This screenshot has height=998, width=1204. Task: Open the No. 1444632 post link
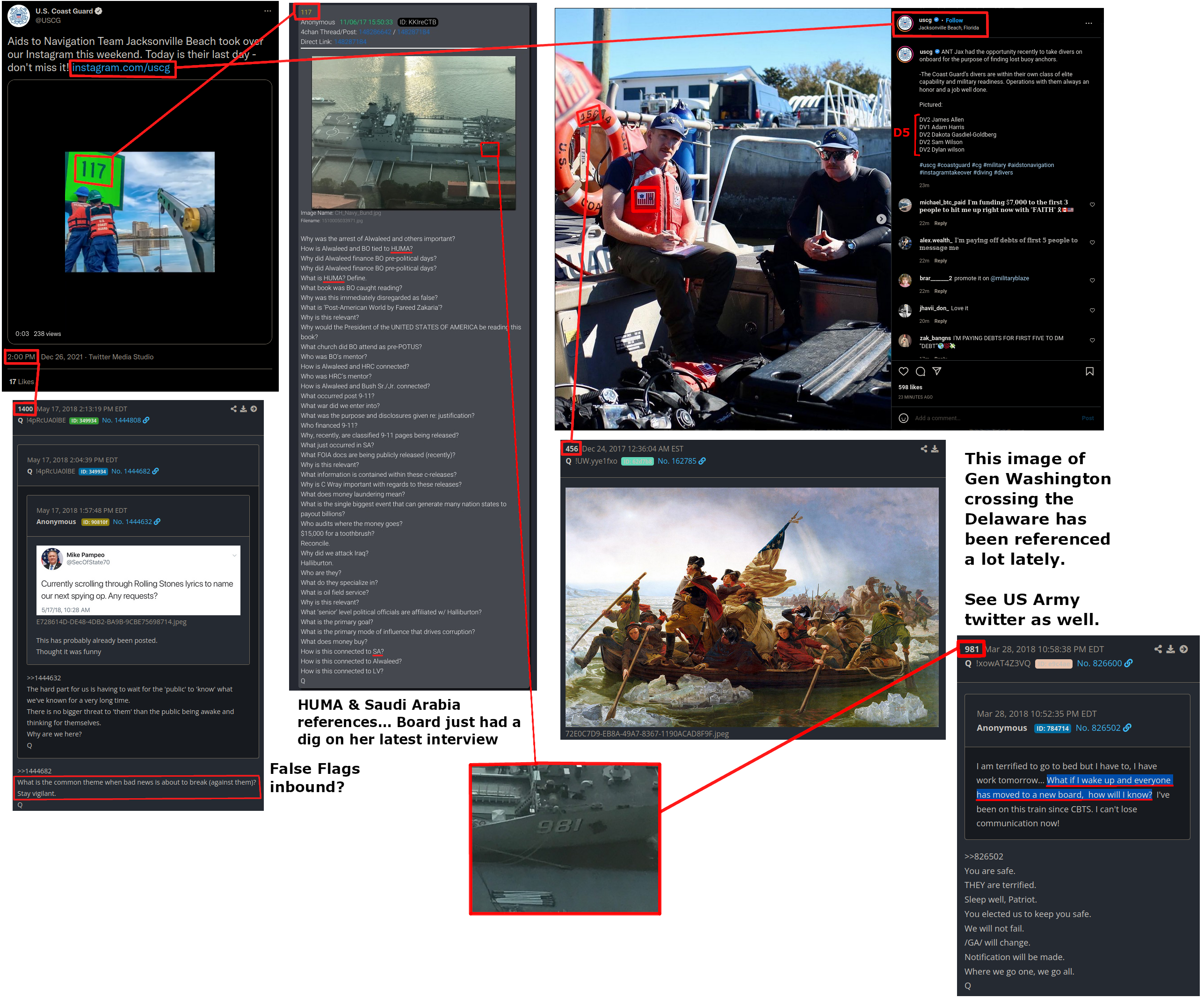(132, 522)
